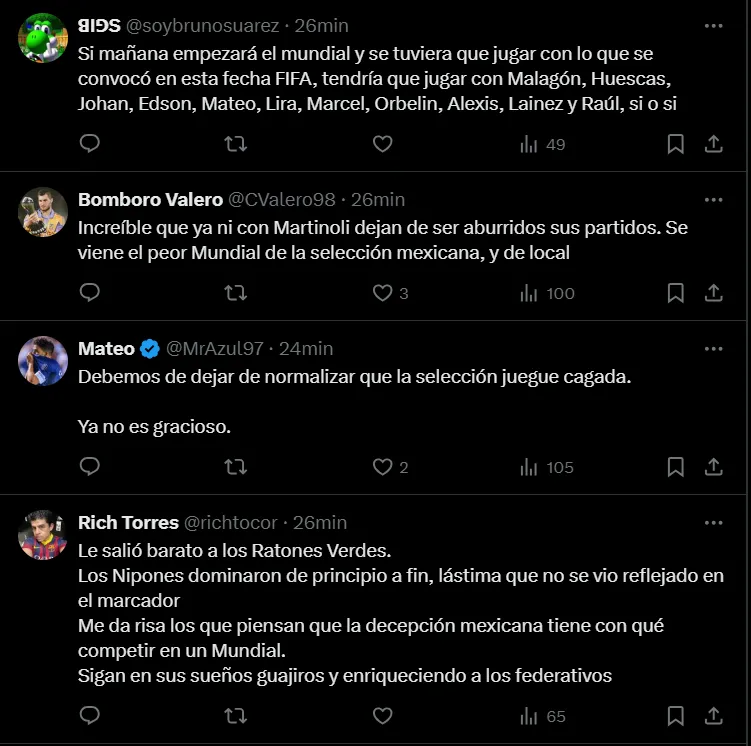Bookmark Rich Torres's tweet

[x=676, y=716]
